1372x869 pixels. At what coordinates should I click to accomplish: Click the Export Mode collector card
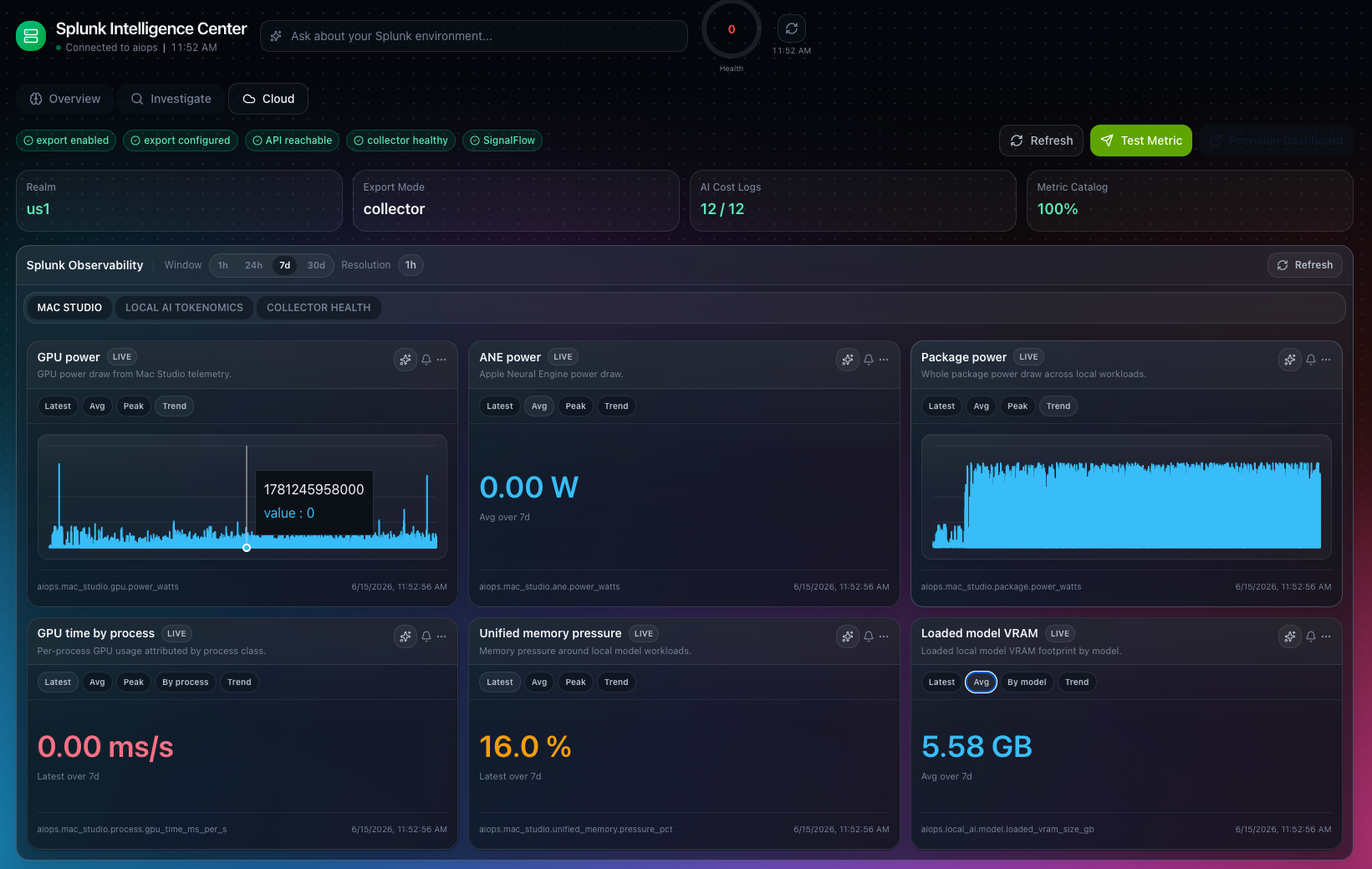point(516,201)
